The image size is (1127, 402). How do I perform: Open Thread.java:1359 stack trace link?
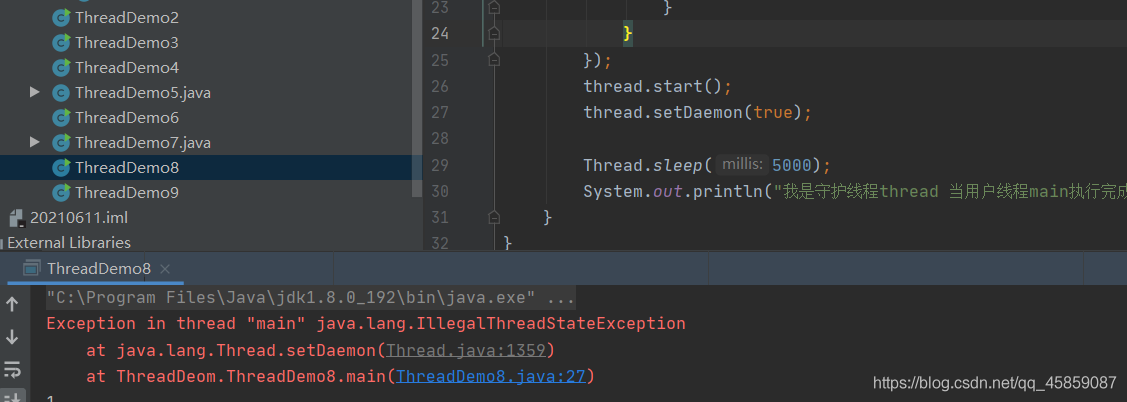(x=467, y=350)
